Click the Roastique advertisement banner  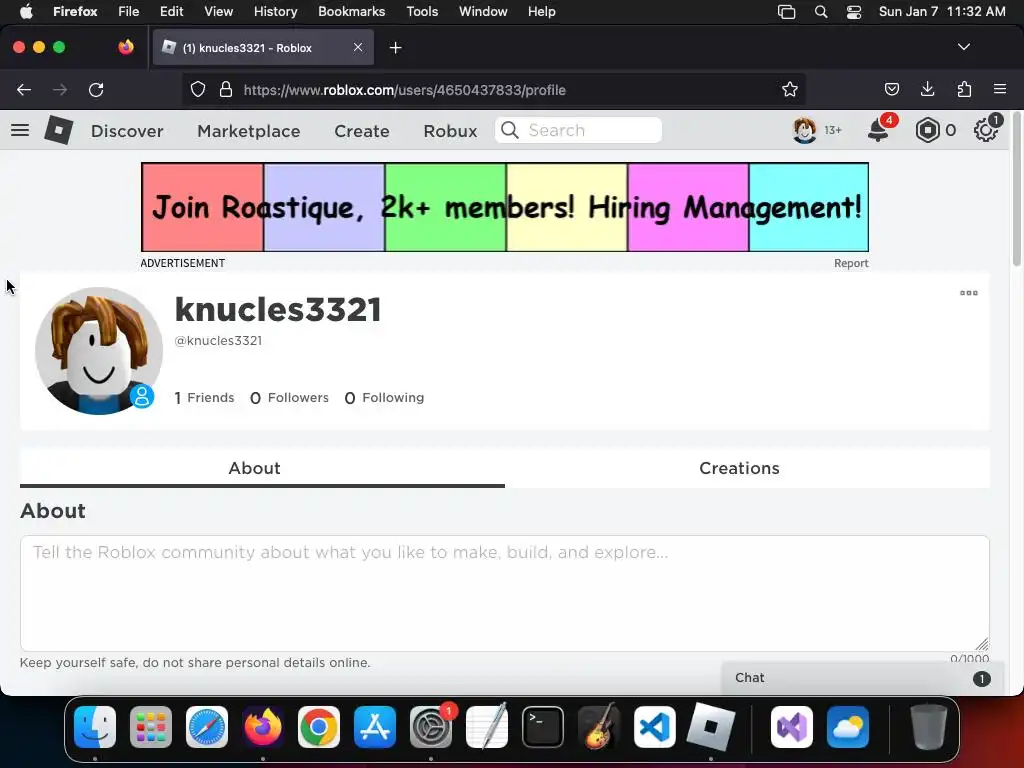pos(505,207)
